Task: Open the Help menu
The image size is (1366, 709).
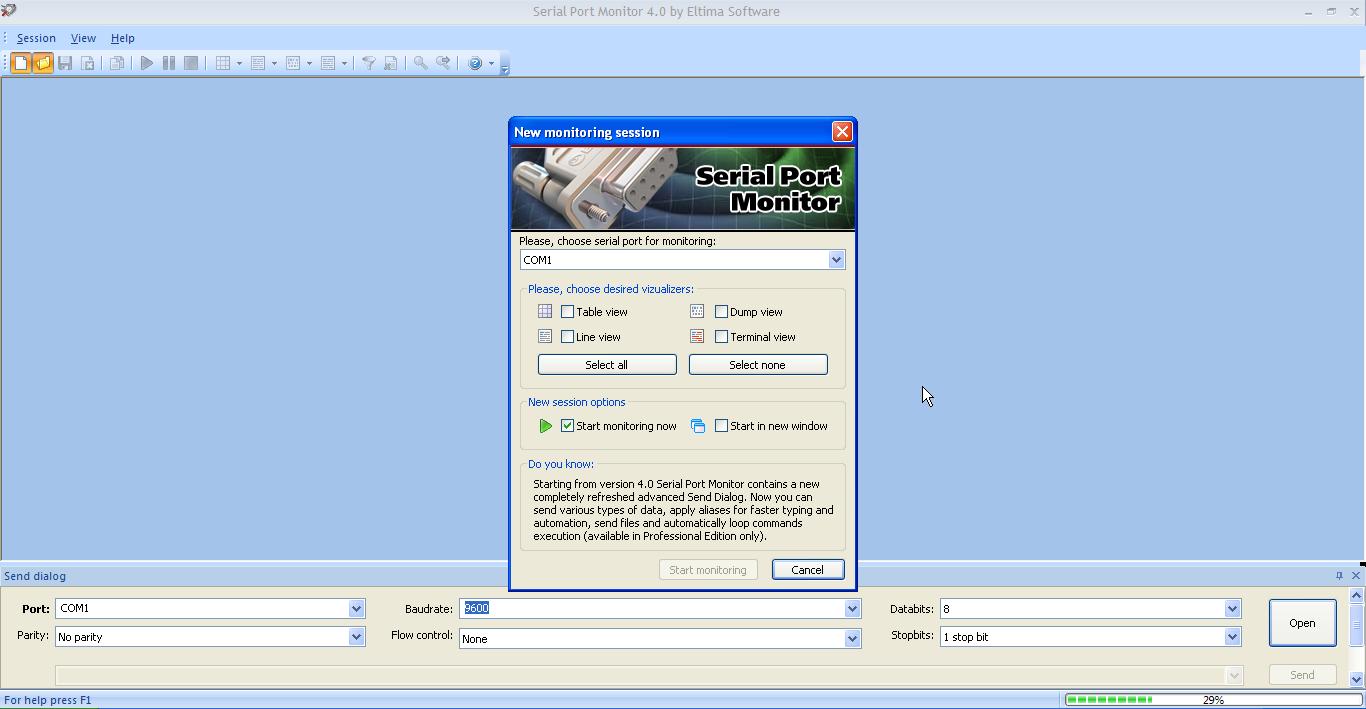Action: (122, 38)
